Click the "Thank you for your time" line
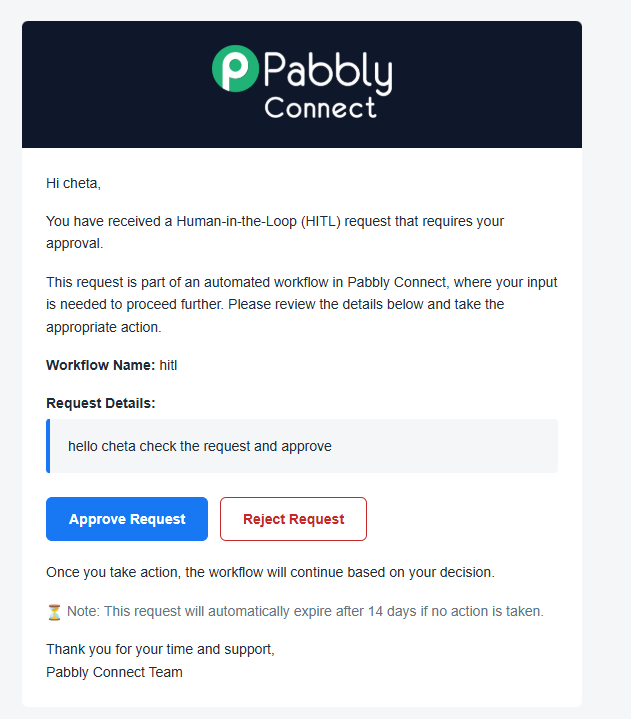 [160, 649]
